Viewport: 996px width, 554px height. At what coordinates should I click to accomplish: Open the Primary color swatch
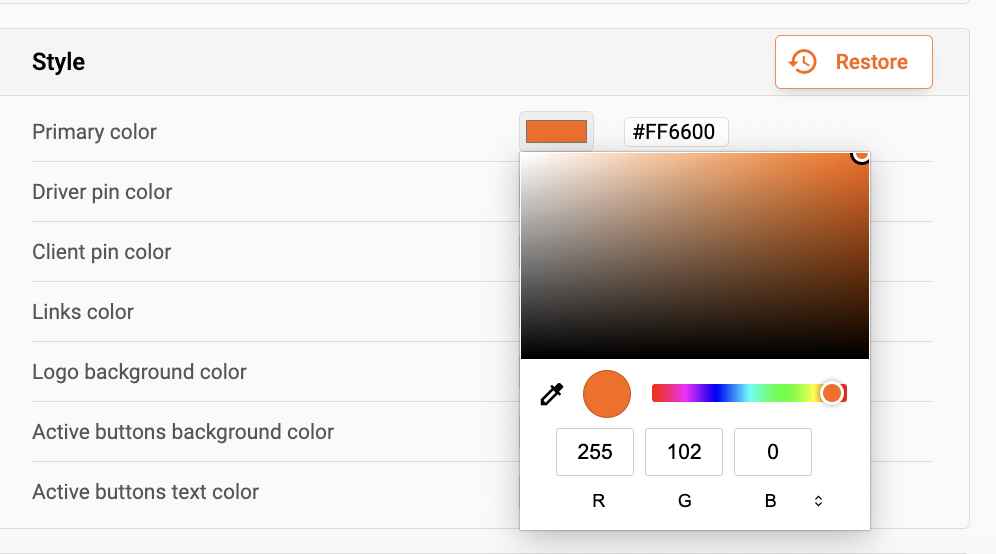[556, 132]
